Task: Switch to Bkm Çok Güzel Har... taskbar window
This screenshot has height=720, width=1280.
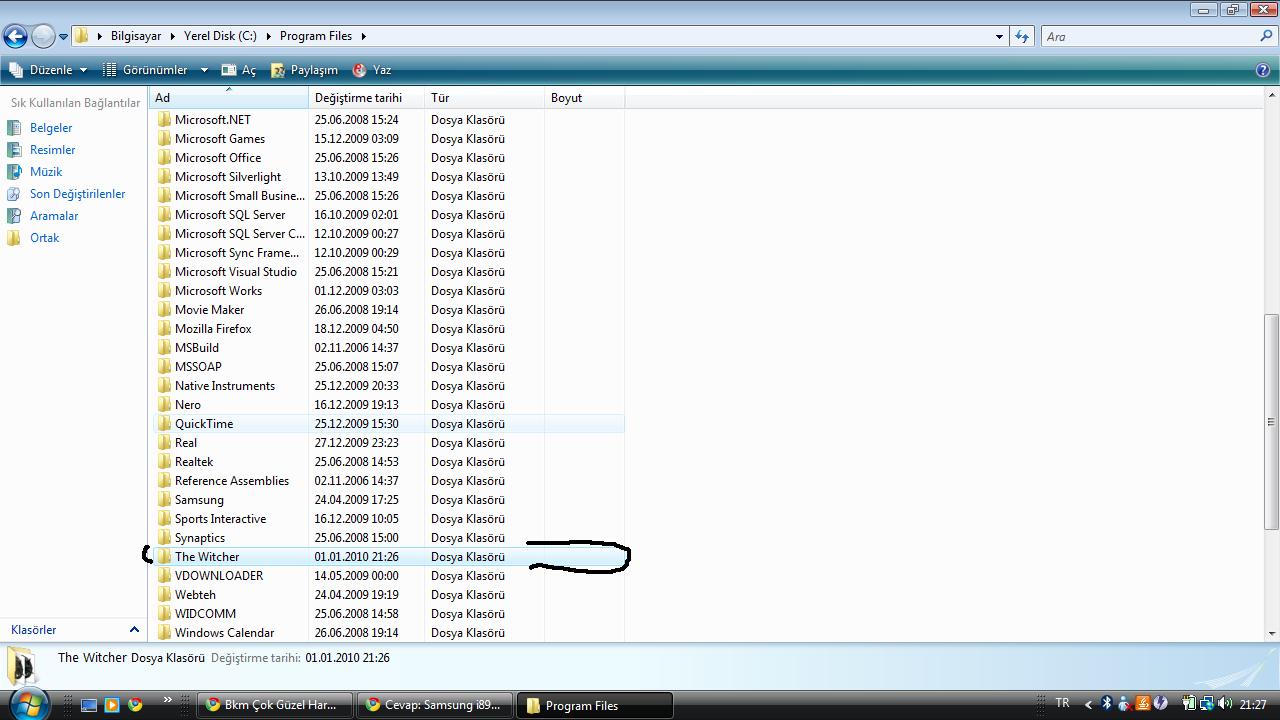Action: click(275, 705)
